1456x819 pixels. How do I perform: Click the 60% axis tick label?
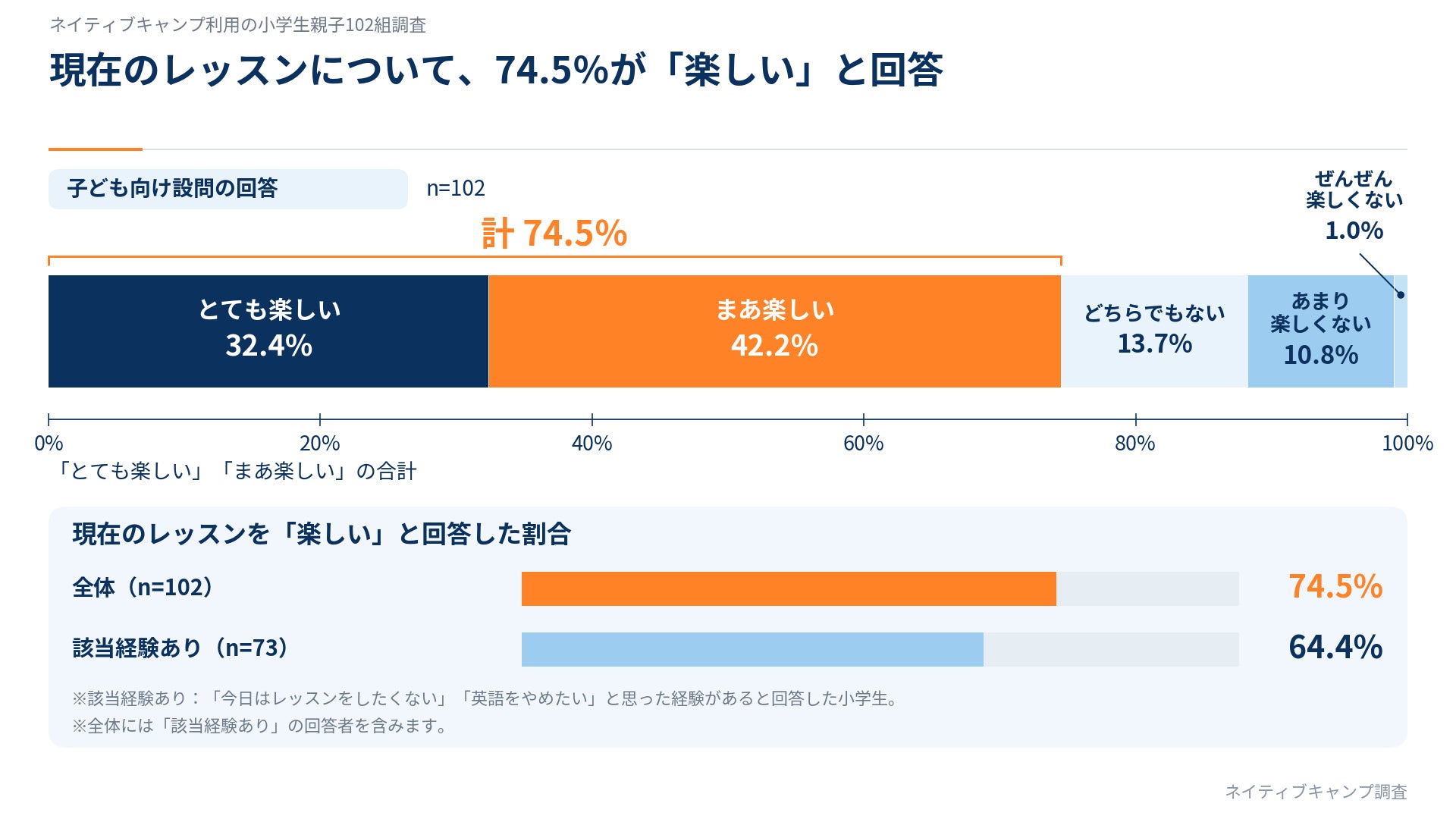(863, 444)
